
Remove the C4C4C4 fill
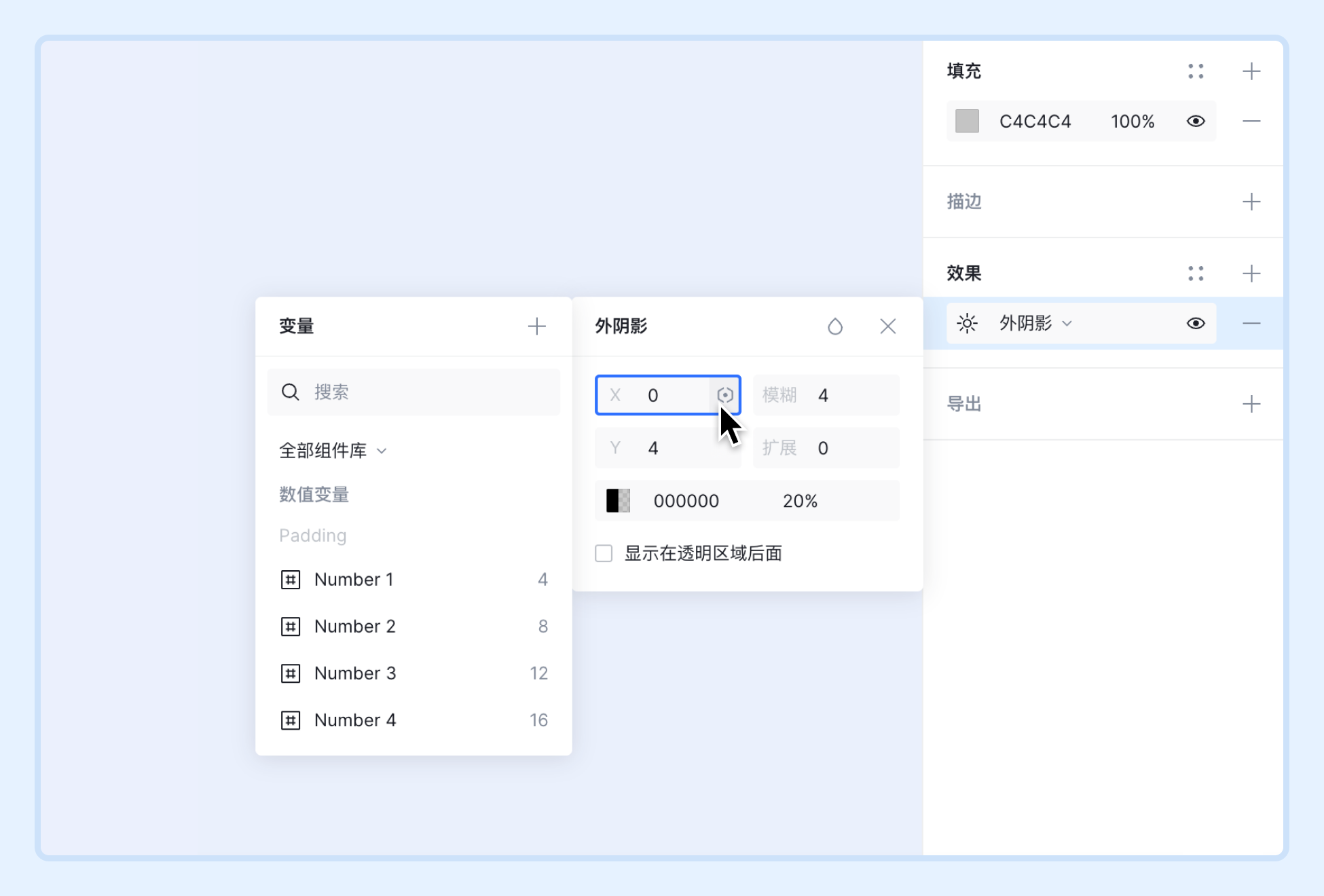[1251, 122]
